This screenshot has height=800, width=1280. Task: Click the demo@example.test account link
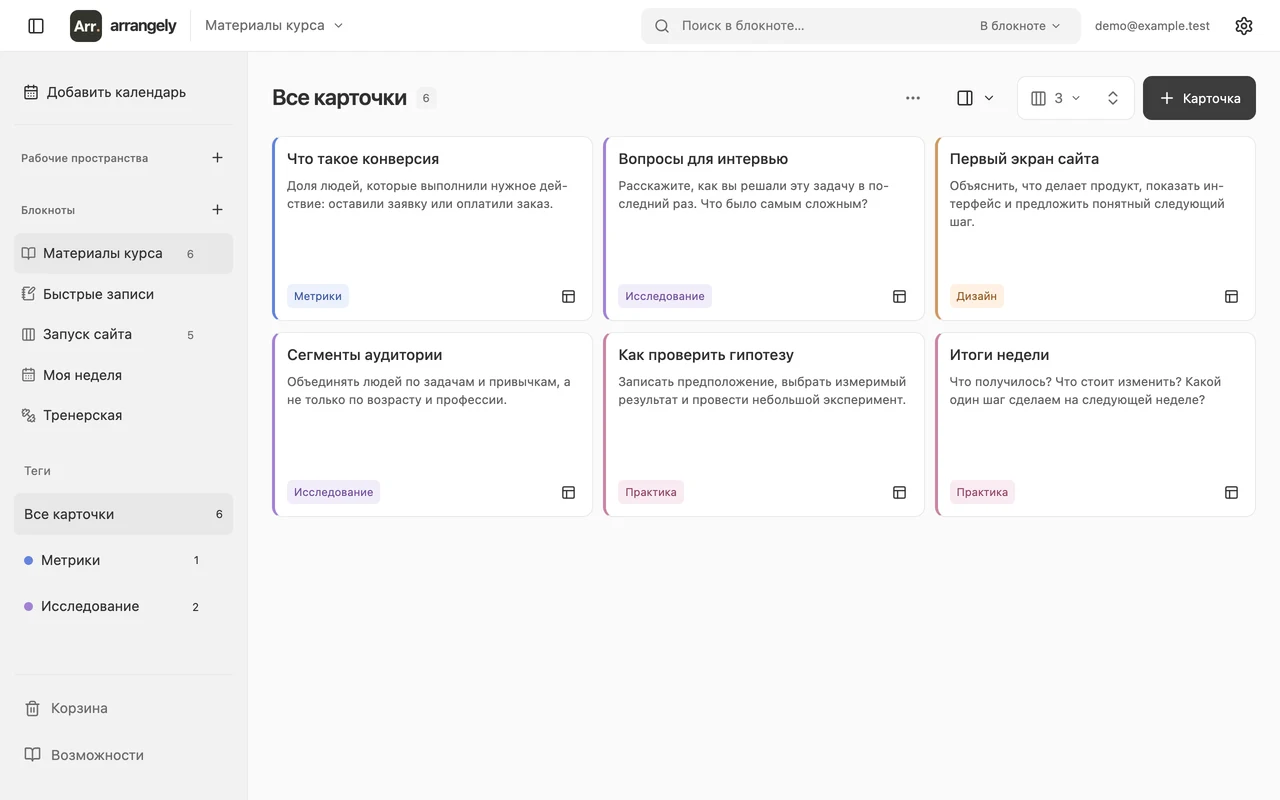[1152, 26]
